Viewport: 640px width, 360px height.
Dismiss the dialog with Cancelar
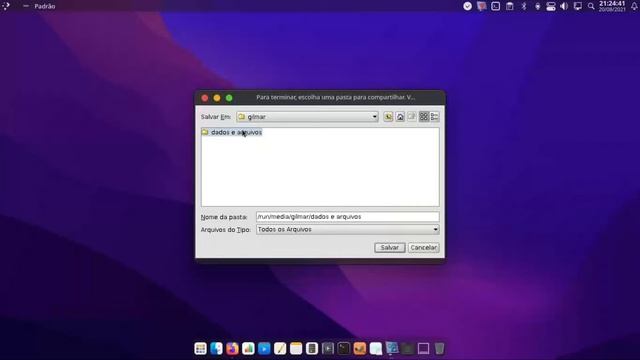pos(424,247)
